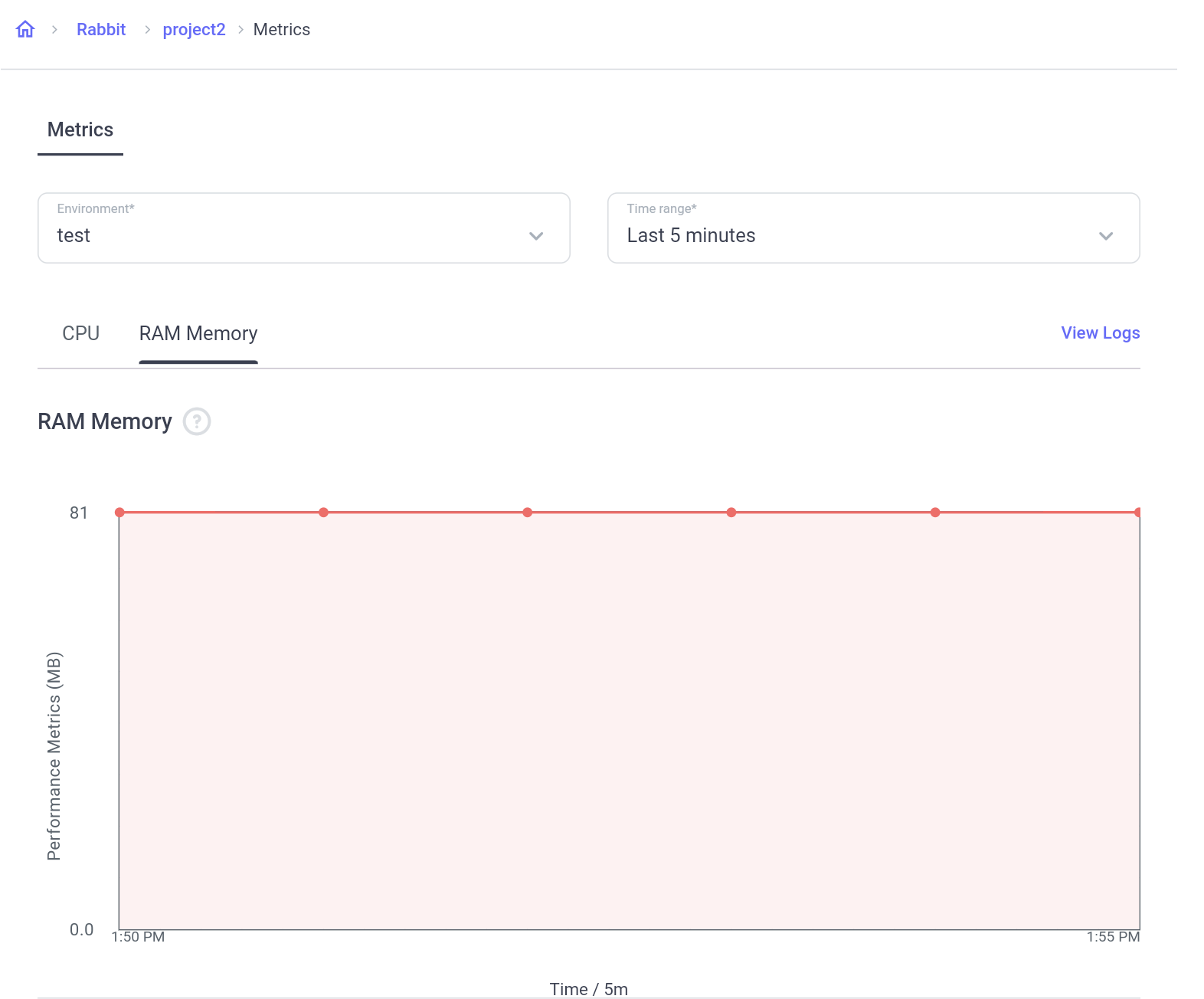
Task: Click the Environment dropdown chevron arrow
Action: coord(536,236)
